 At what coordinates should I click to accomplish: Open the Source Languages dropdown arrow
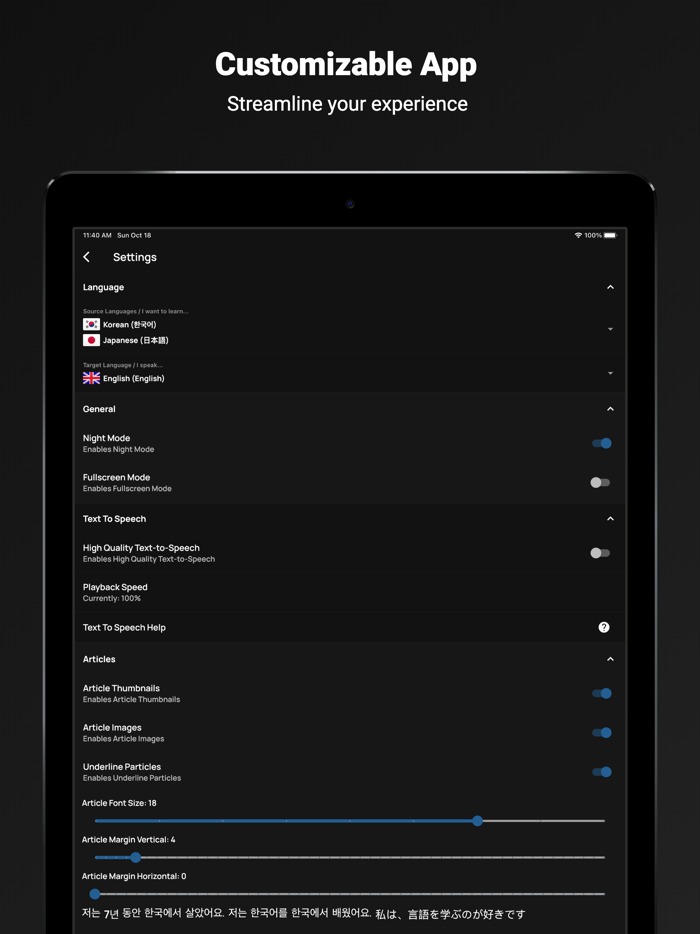point(610,329)
